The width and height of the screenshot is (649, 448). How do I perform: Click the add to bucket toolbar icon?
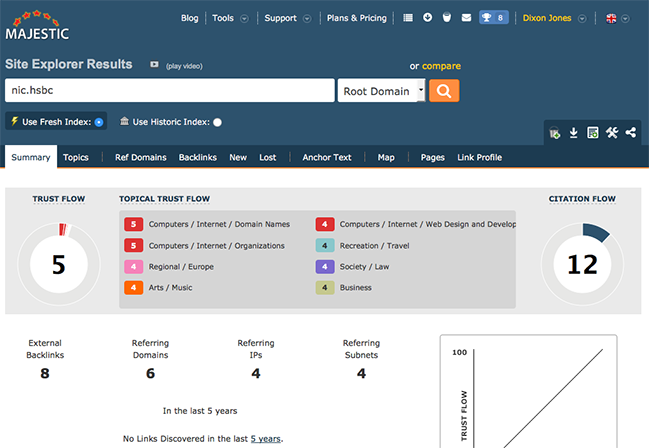(x=554, y=133)
